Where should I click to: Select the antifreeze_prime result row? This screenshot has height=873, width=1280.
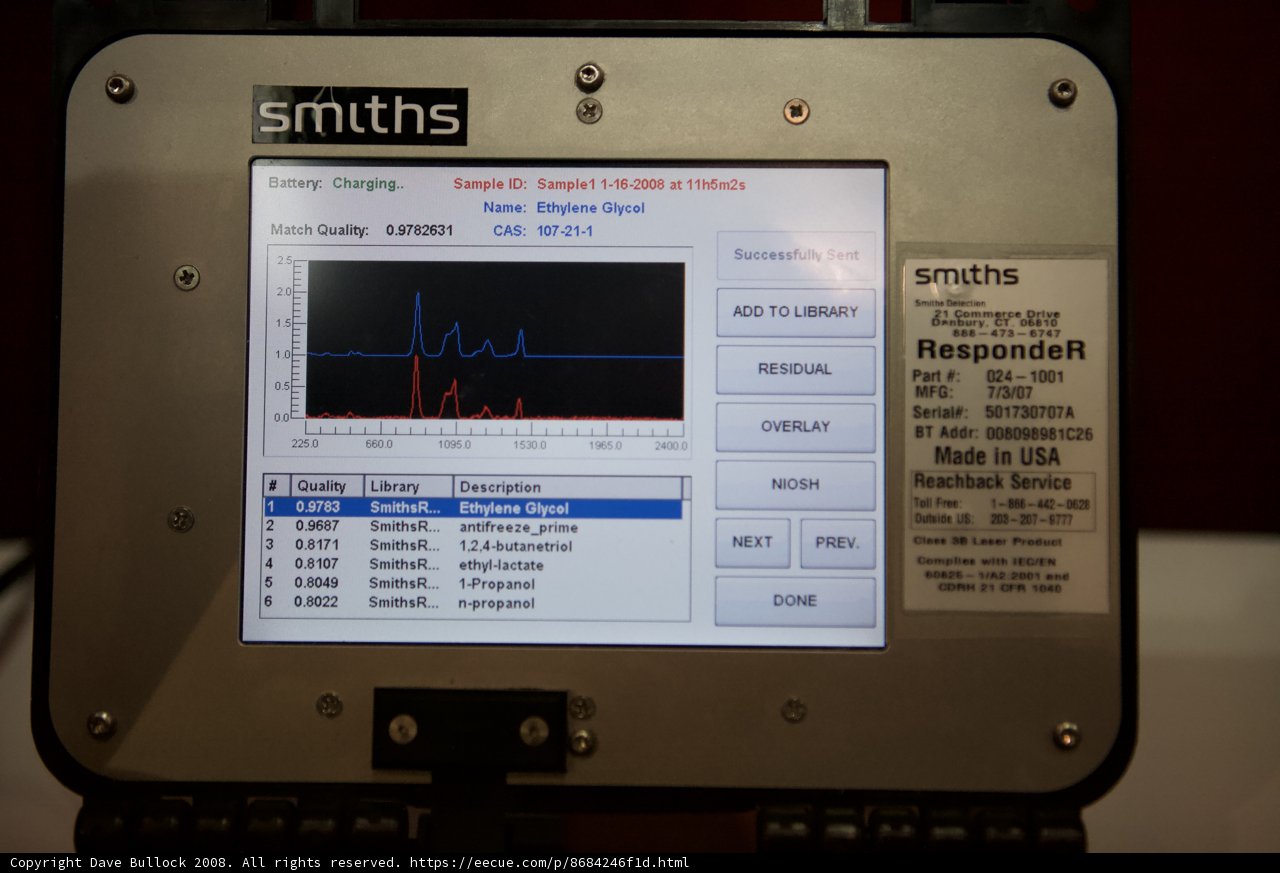(x=473, y=527)
